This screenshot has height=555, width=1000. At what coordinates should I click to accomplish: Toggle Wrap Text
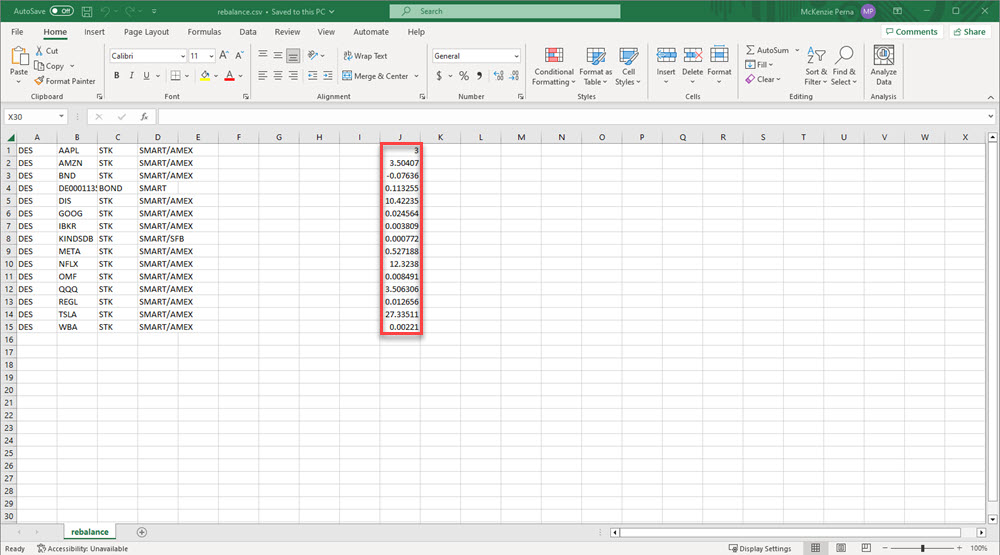tap(365, 56)
